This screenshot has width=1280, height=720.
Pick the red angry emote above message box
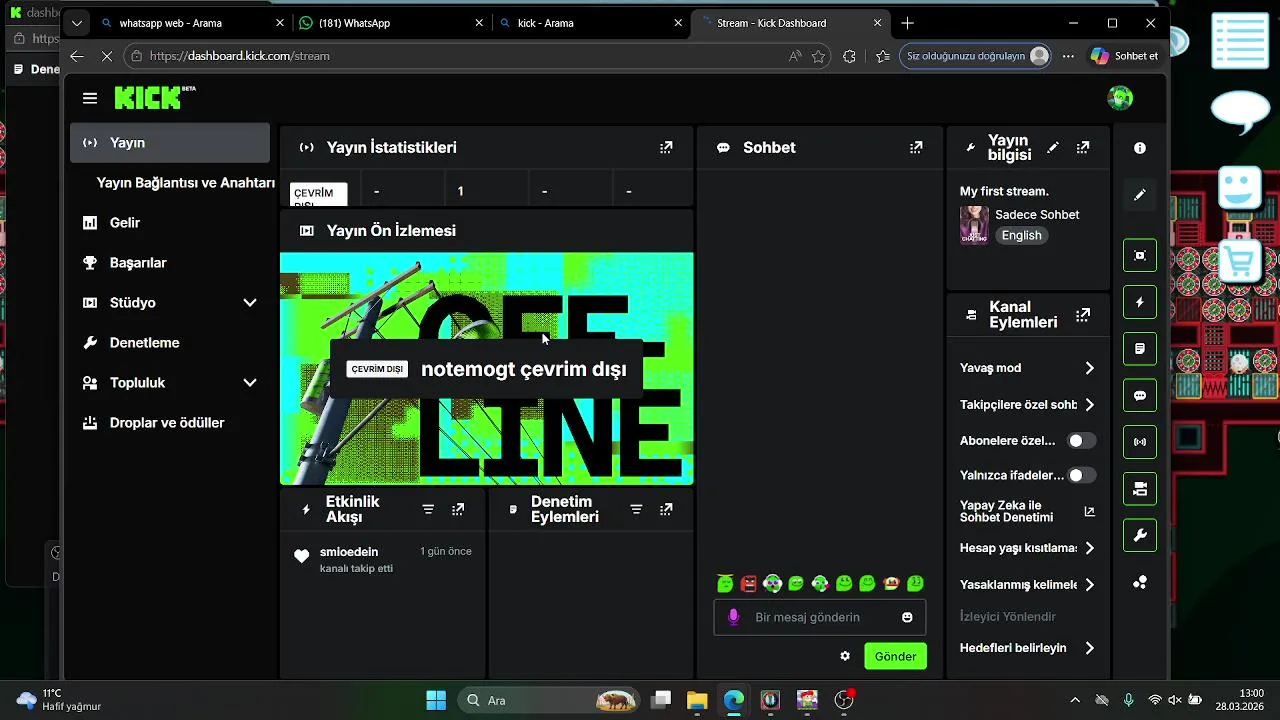point(748,583)
